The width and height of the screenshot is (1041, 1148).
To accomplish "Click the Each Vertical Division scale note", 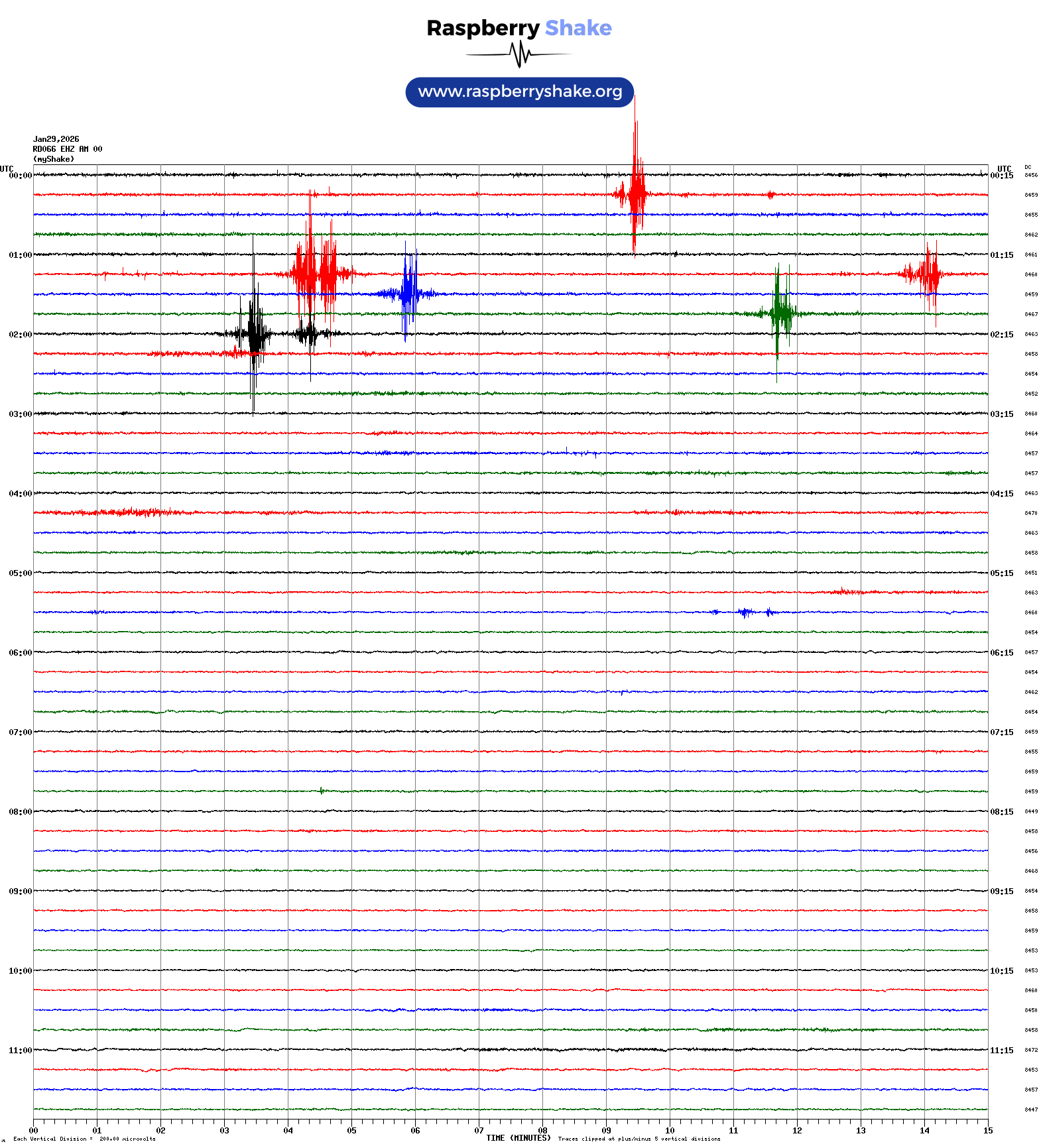I will (84, 1139).
